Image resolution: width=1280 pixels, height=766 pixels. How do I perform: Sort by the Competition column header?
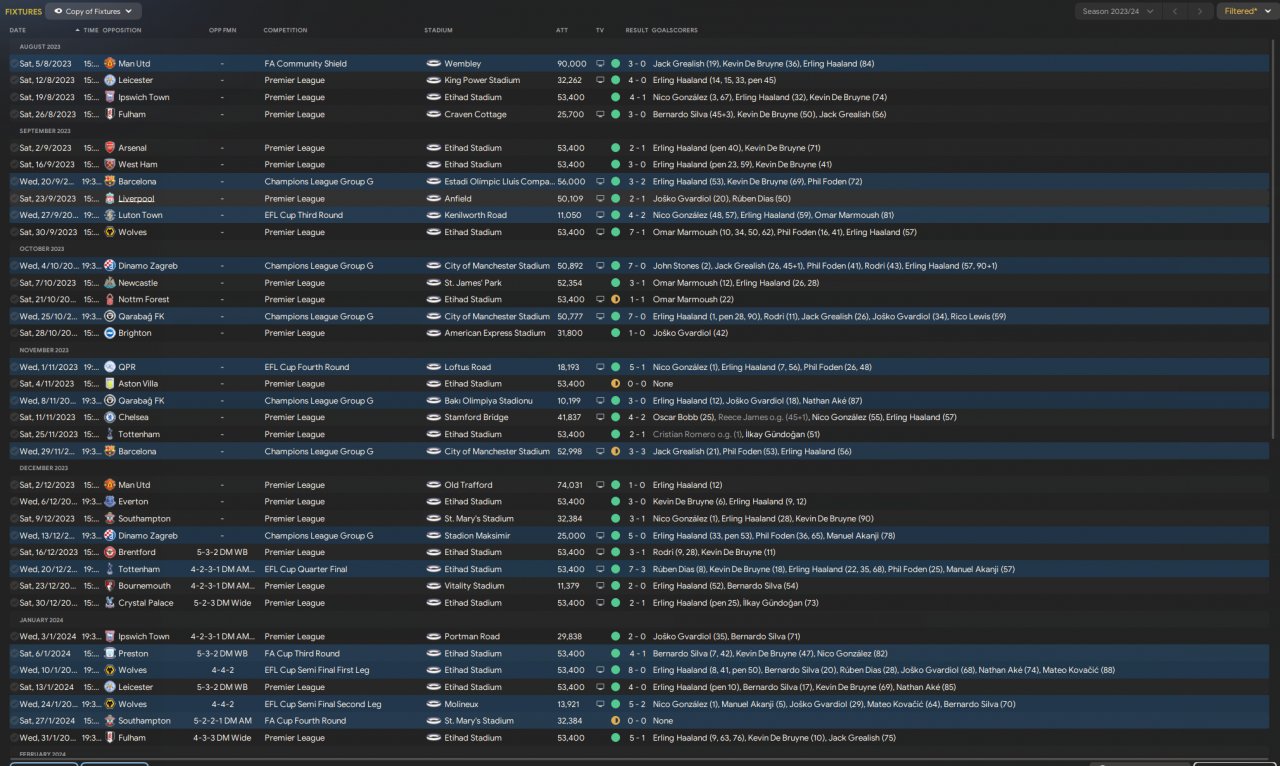[285, 30]
